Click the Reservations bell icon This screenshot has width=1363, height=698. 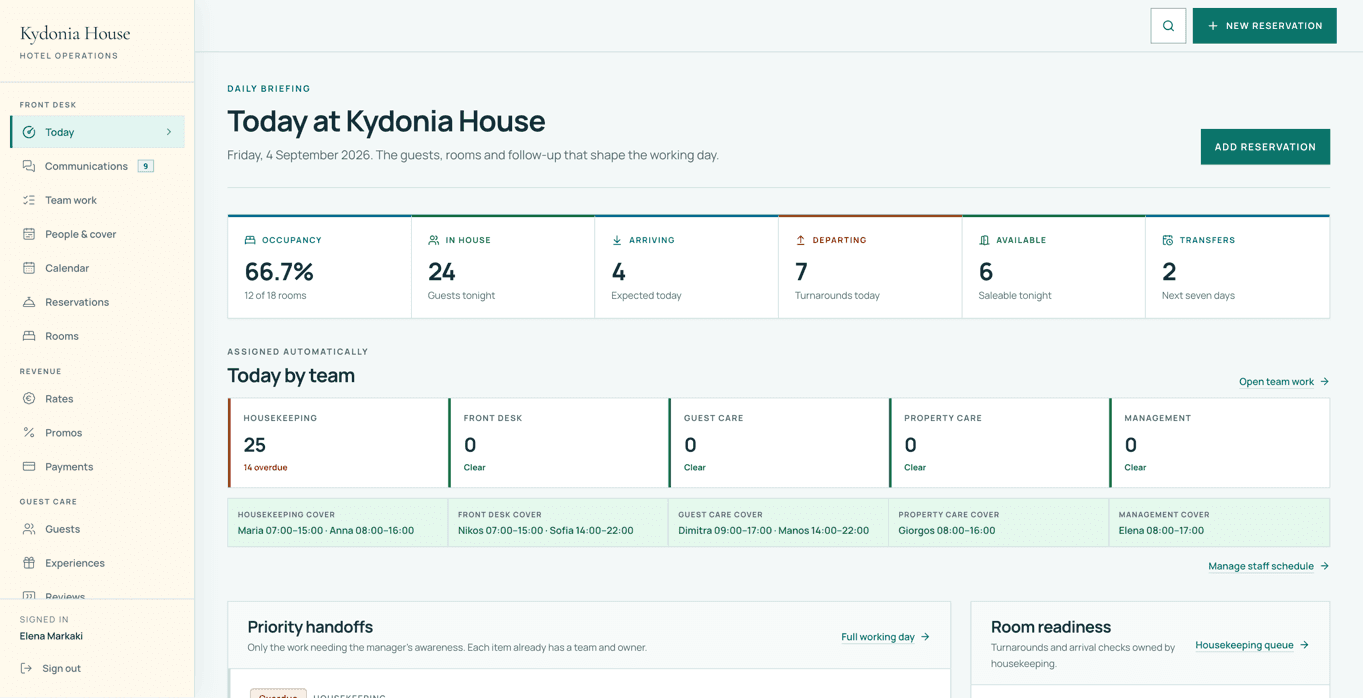pos(29,302)
